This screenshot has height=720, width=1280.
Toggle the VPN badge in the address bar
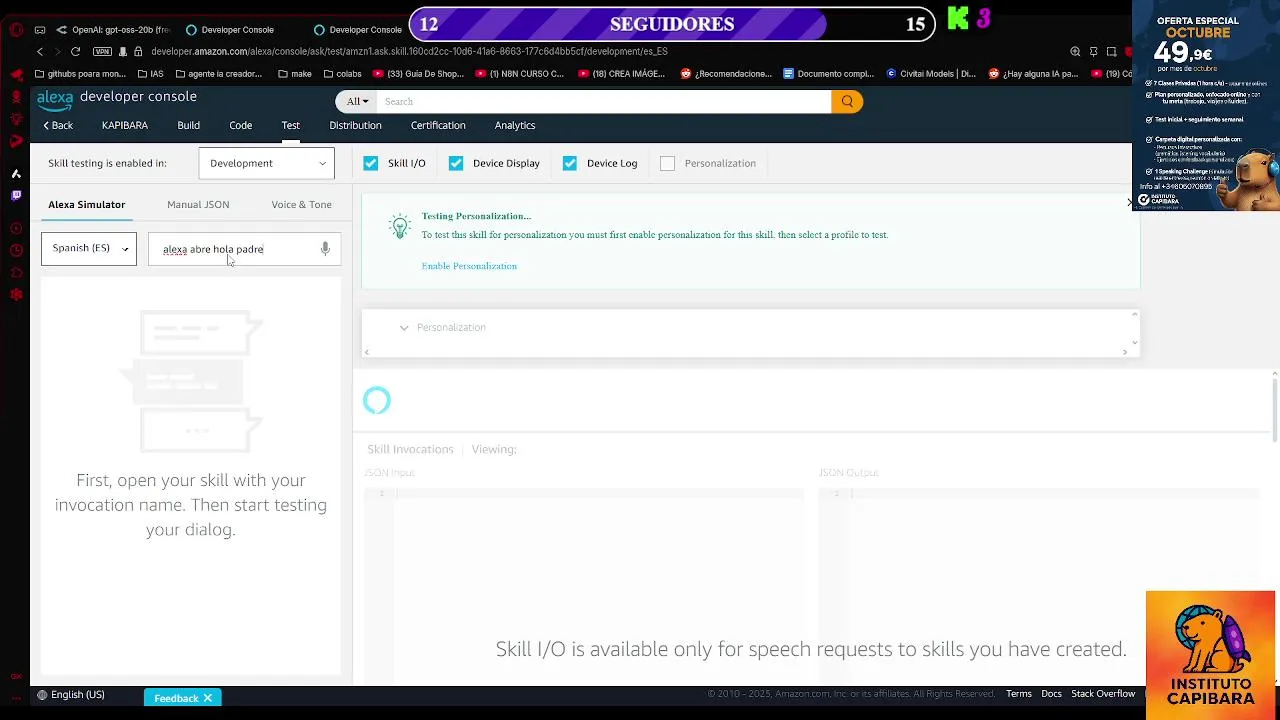102,51
